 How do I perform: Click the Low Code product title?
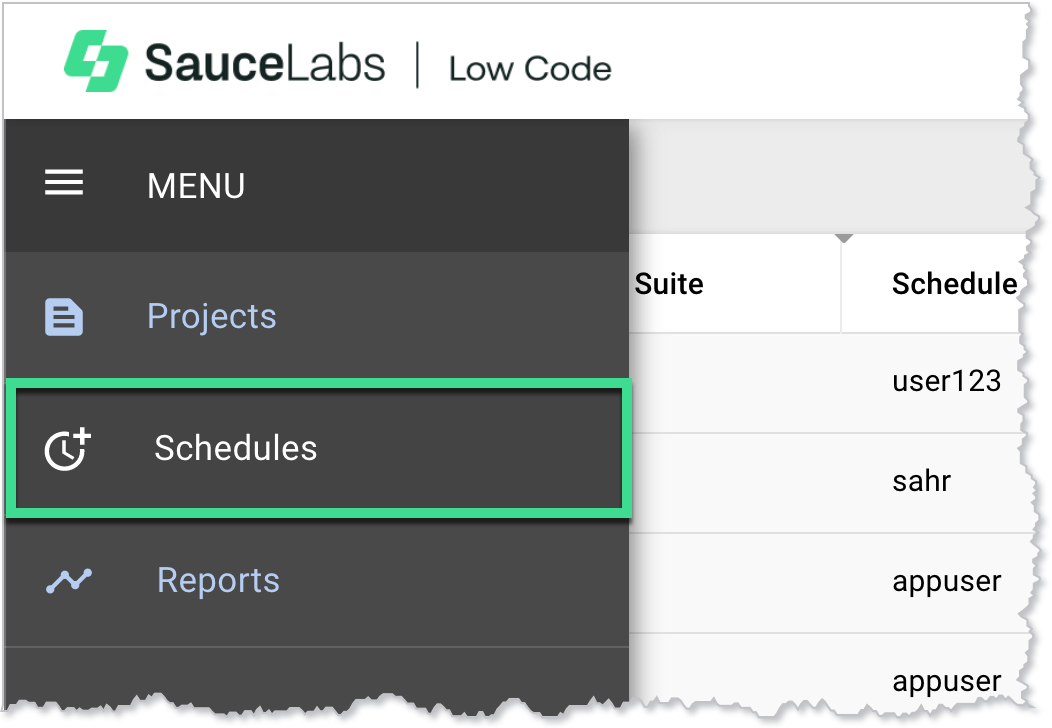530,69
